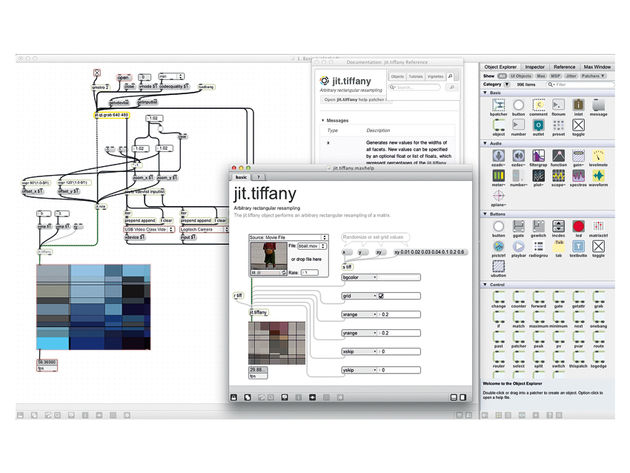Click the Vignettes button in documentation window
This screenshot has height=473, width=630.
[435, 76]
